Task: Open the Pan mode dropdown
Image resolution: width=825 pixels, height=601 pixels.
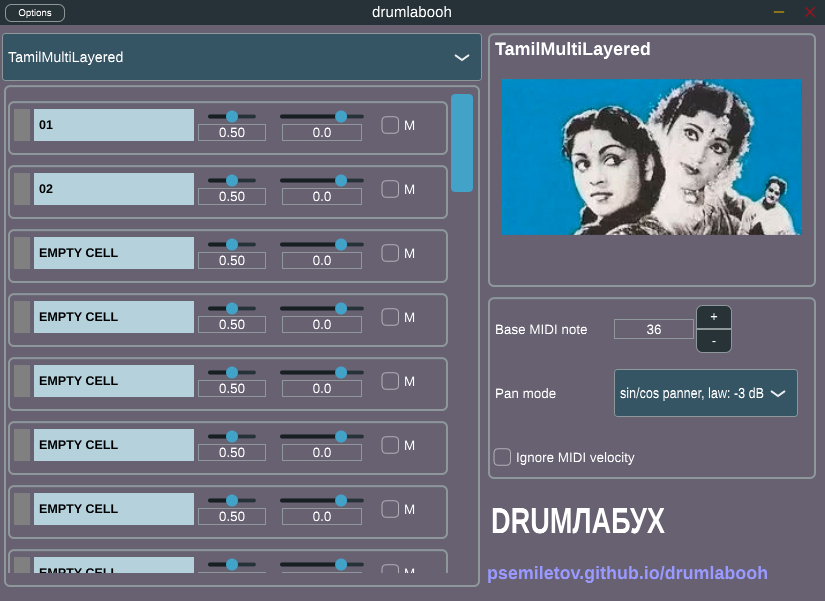Action: click(x=706, y=393)
